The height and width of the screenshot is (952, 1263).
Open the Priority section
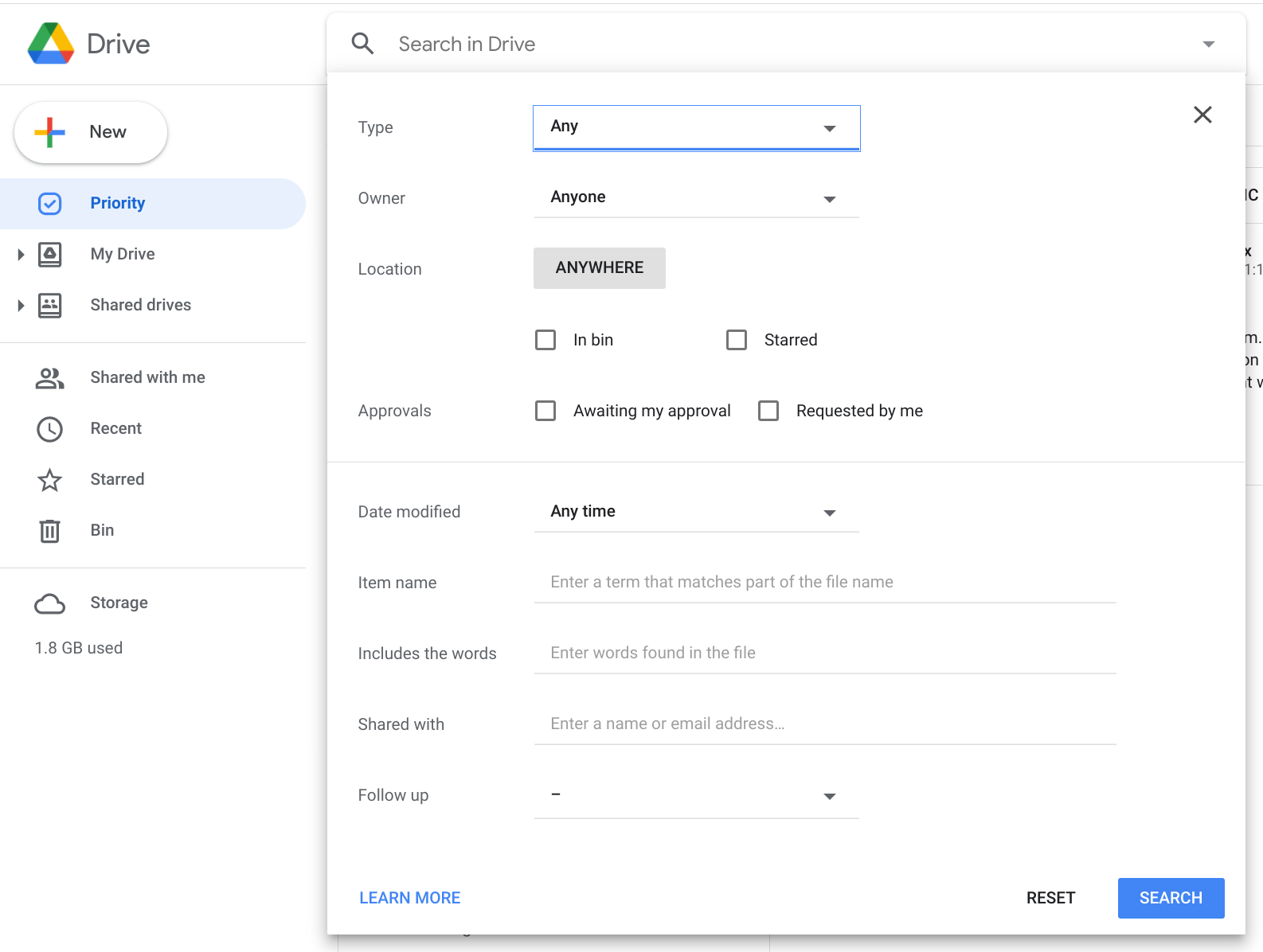pyautogui.click(x=153, y=204)
